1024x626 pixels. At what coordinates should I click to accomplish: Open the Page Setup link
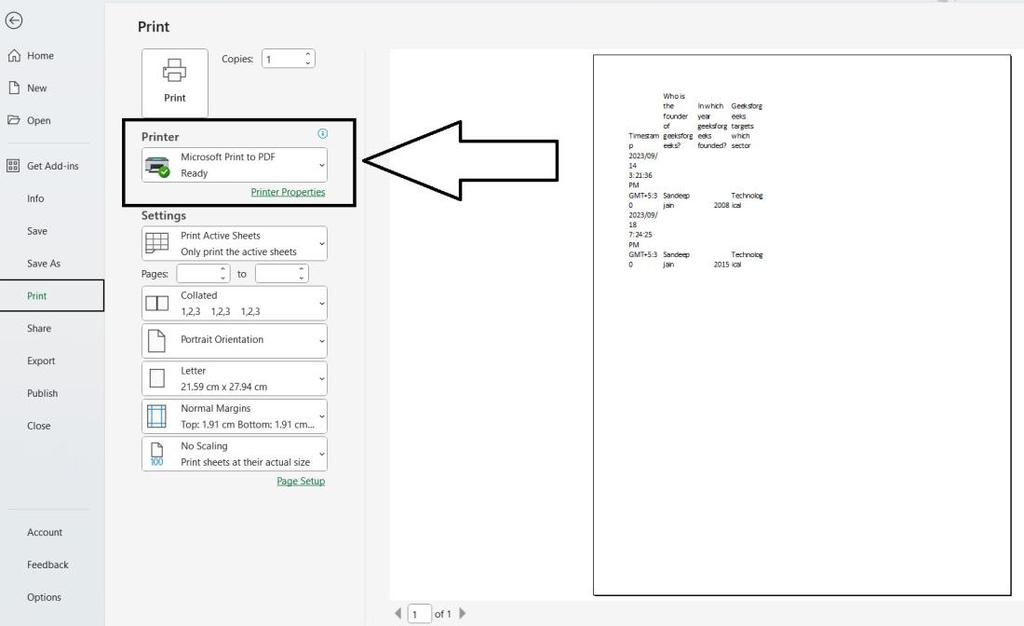pyautogui.click(x=300, y=482)
